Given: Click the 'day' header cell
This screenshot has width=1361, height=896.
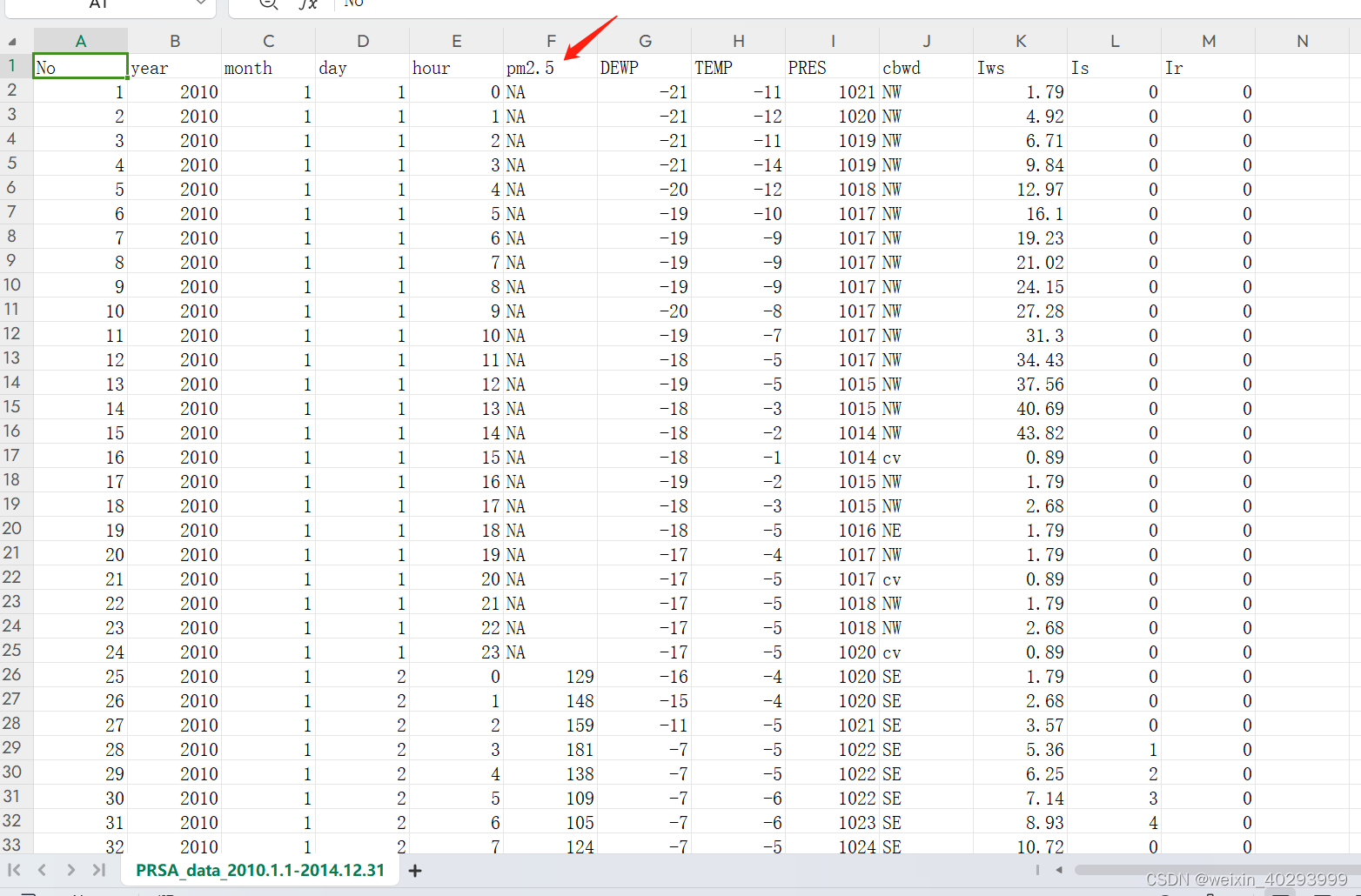Looking at the screenshot, I should 363,67.
